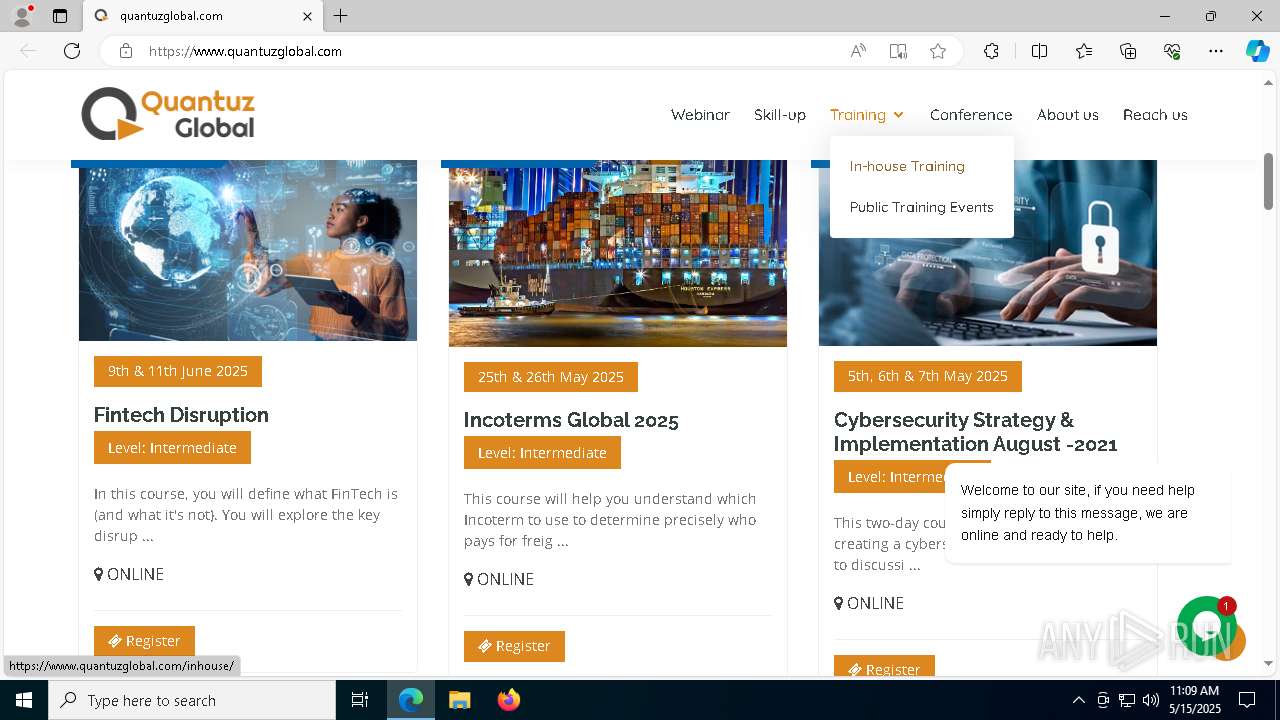Register for Fintech Disruption course
Viewport: 1280px width, 720px height.
click(x=144, y=641)
